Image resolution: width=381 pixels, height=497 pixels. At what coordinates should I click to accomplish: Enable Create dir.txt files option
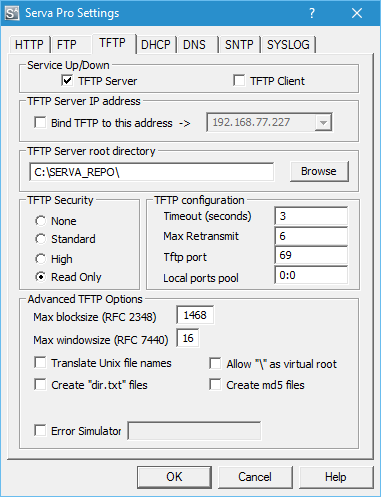click(40, 384)
